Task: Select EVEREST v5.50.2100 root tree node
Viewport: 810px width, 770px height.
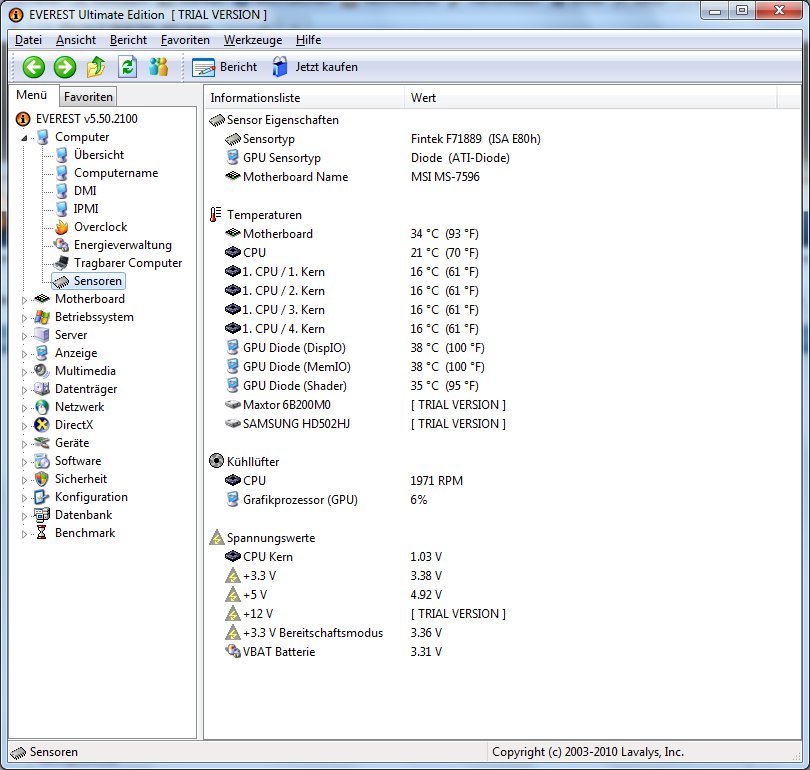Action: tap(77, 119)
